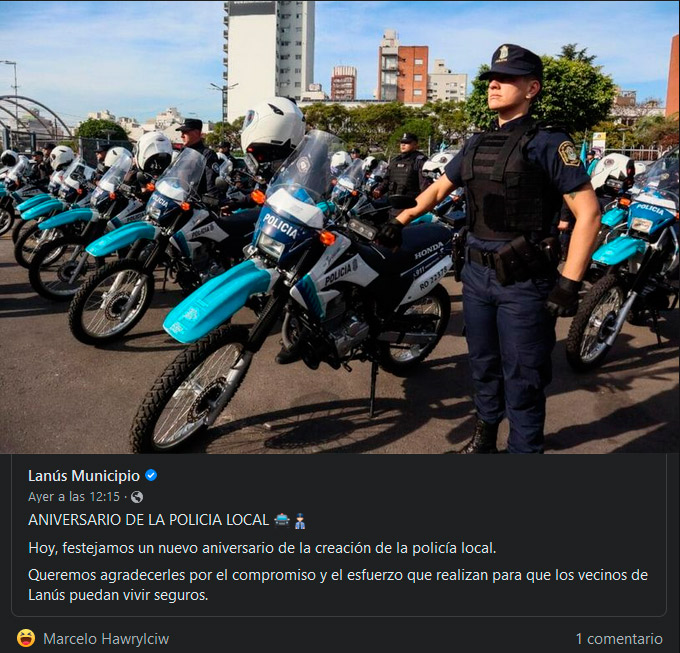Click the HONDA logo on the motorcycle
Viewport: 680px width, 653px height.
[x=428, y=251]
